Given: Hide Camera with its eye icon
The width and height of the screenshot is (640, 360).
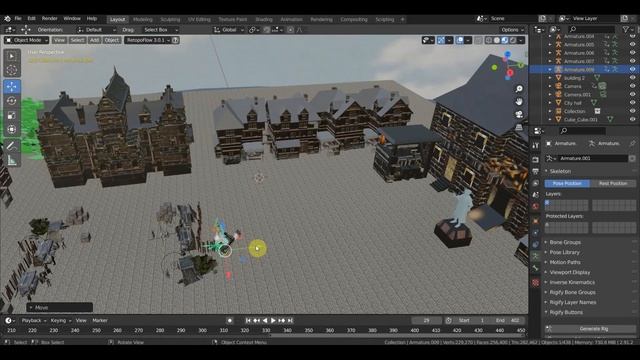Looking at the screenshot, I should [632, 86].
